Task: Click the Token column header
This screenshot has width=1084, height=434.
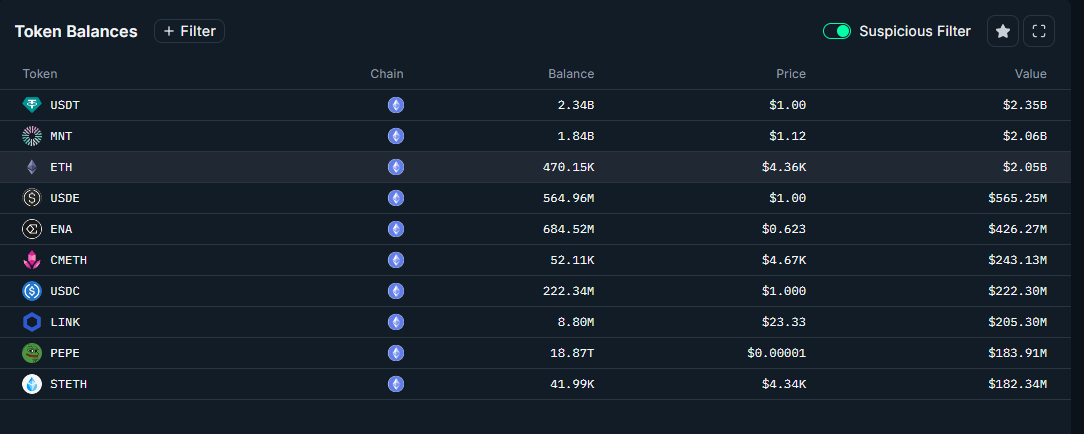Action: (x=40, y=74)
